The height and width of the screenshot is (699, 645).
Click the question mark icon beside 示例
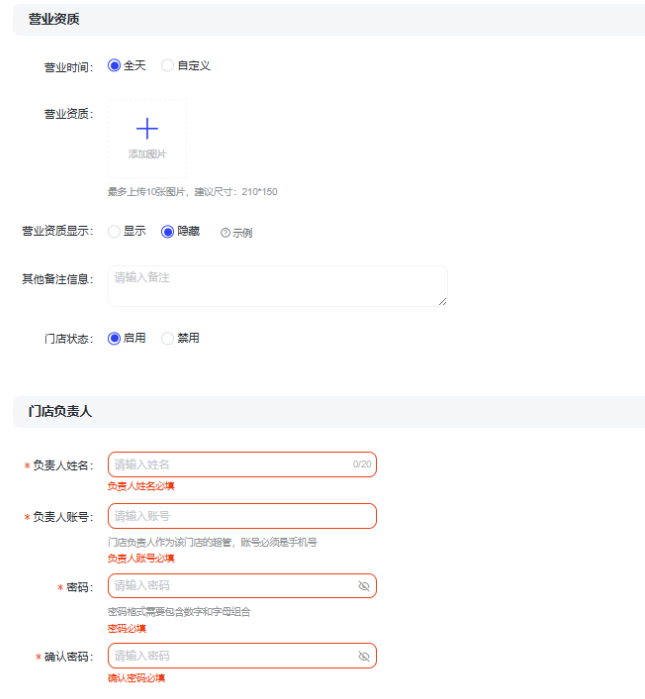225,232
